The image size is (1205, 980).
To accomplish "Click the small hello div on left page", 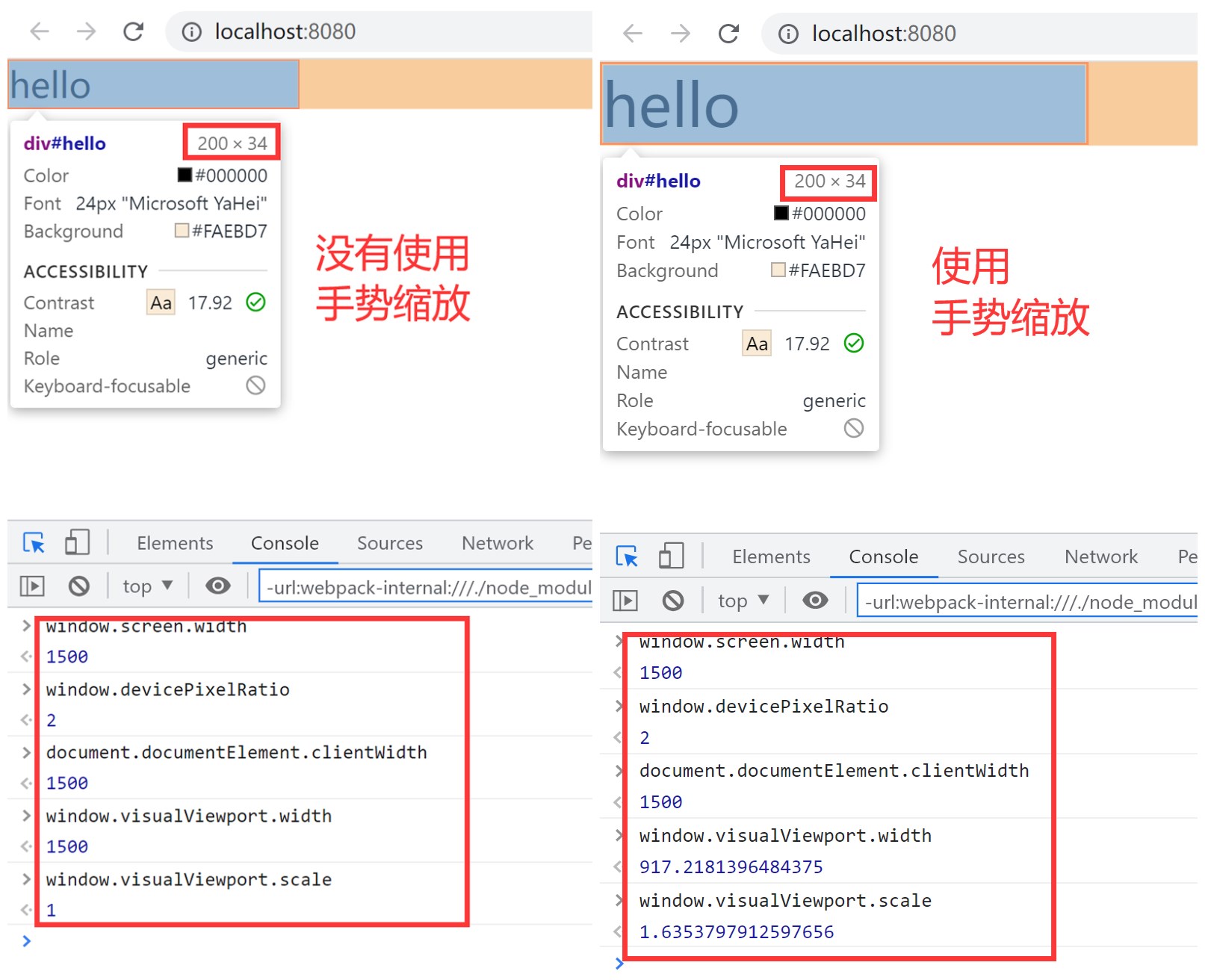I will [153, 84].
